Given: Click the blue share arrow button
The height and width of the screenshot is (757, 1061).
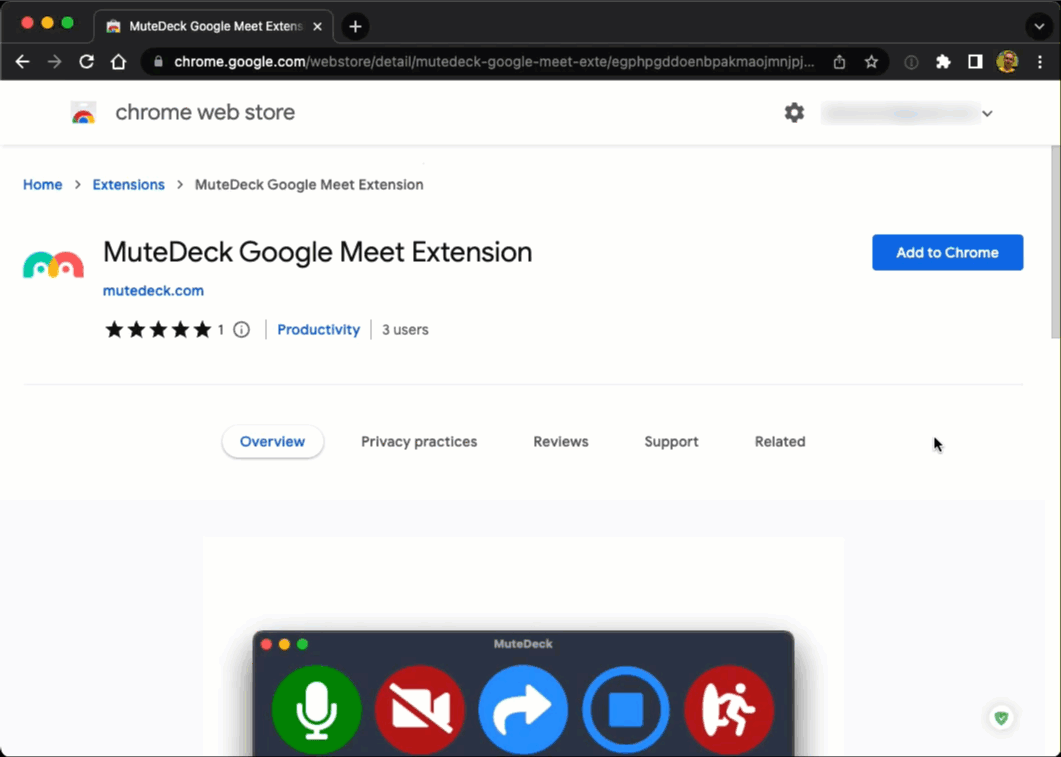Looking at the screenshot, I should coord(523,710).
